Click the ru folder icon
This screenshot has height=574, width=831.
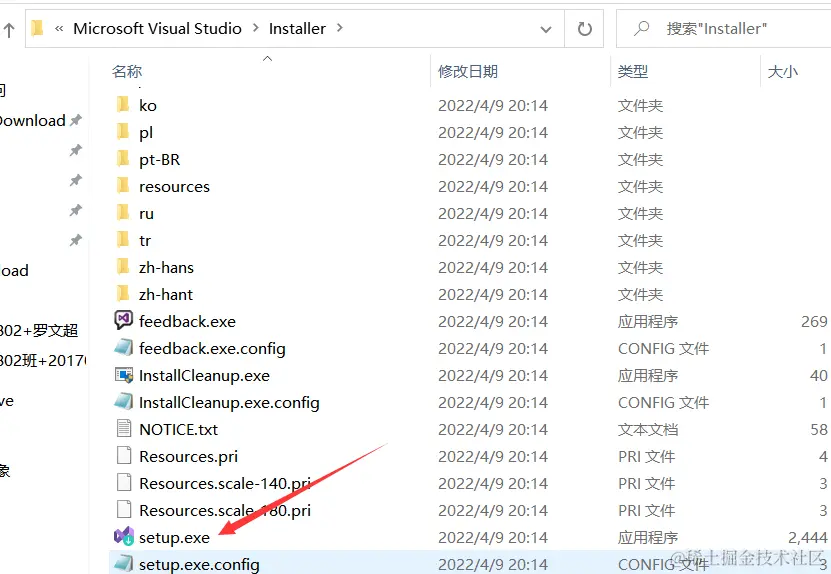[x=123, y=213]
